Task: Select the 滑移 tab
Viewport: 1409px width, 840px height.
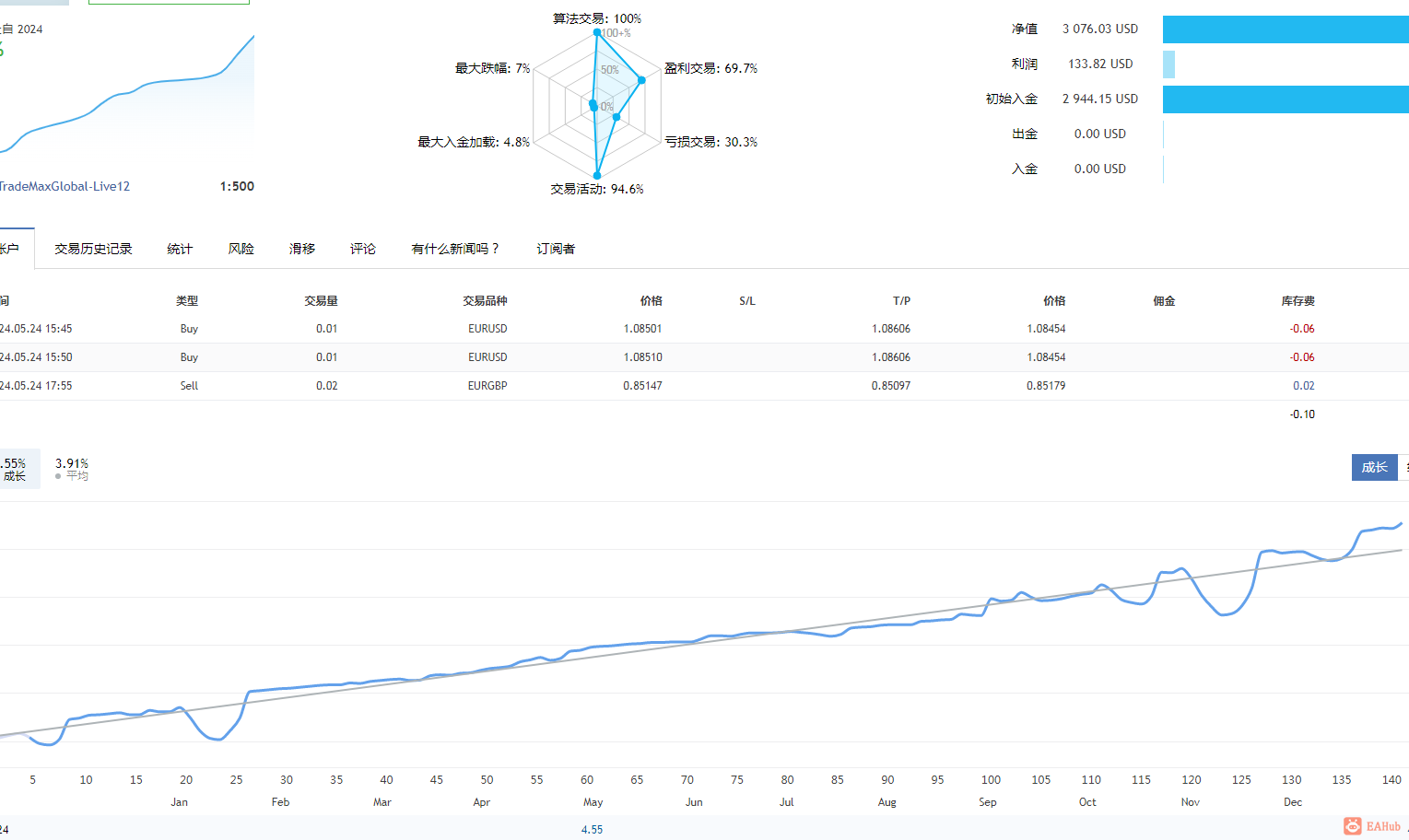Action: click(301, 249)
